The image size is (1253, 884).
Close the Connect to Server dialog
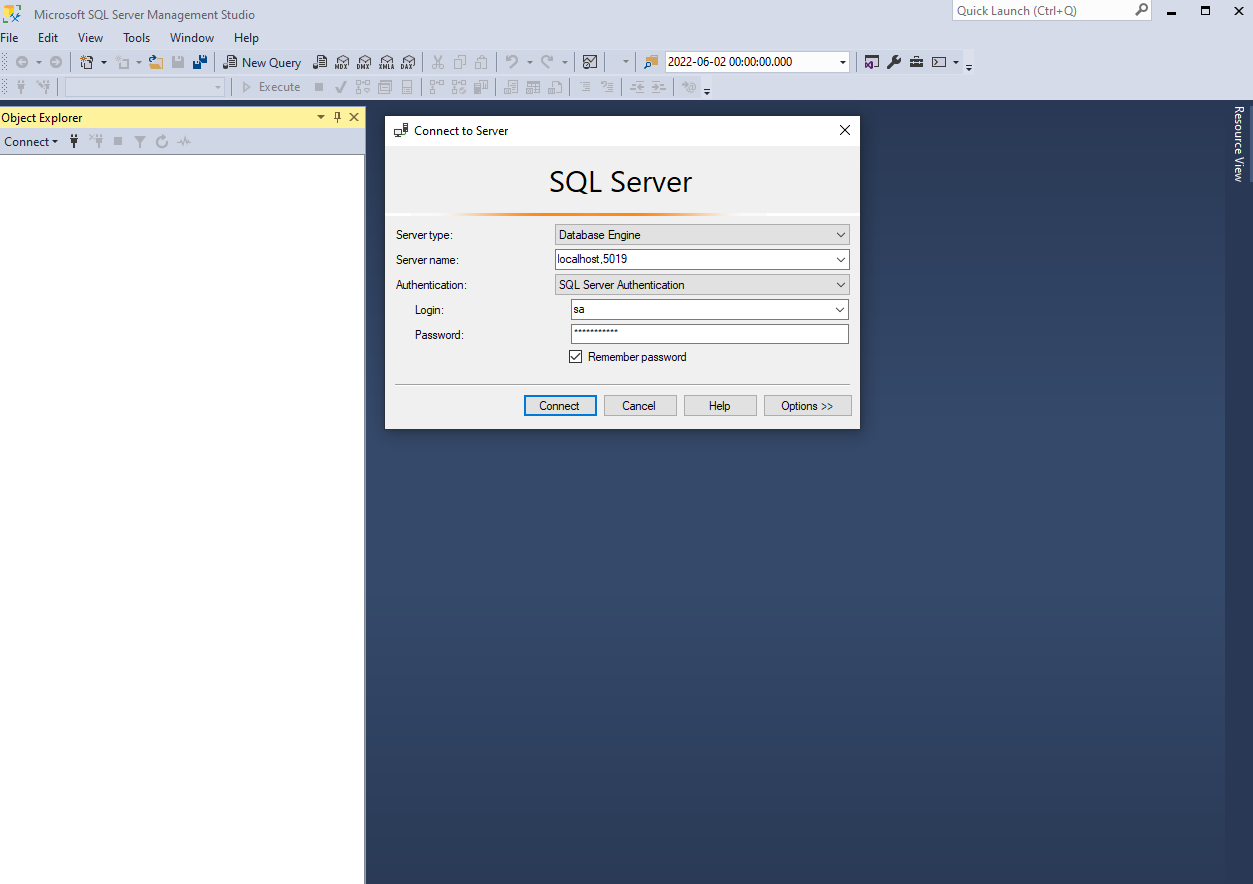coord(845,130)
